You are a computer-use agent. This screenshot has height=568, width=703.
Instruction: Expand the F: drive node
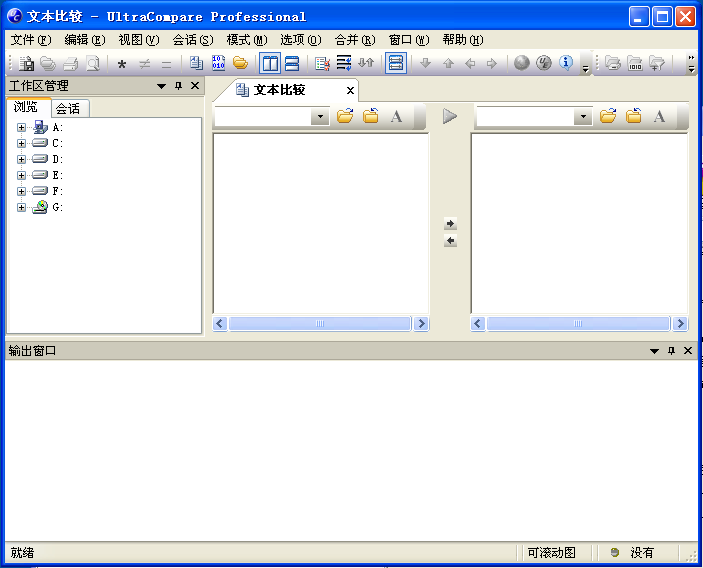tap(21, 191)
